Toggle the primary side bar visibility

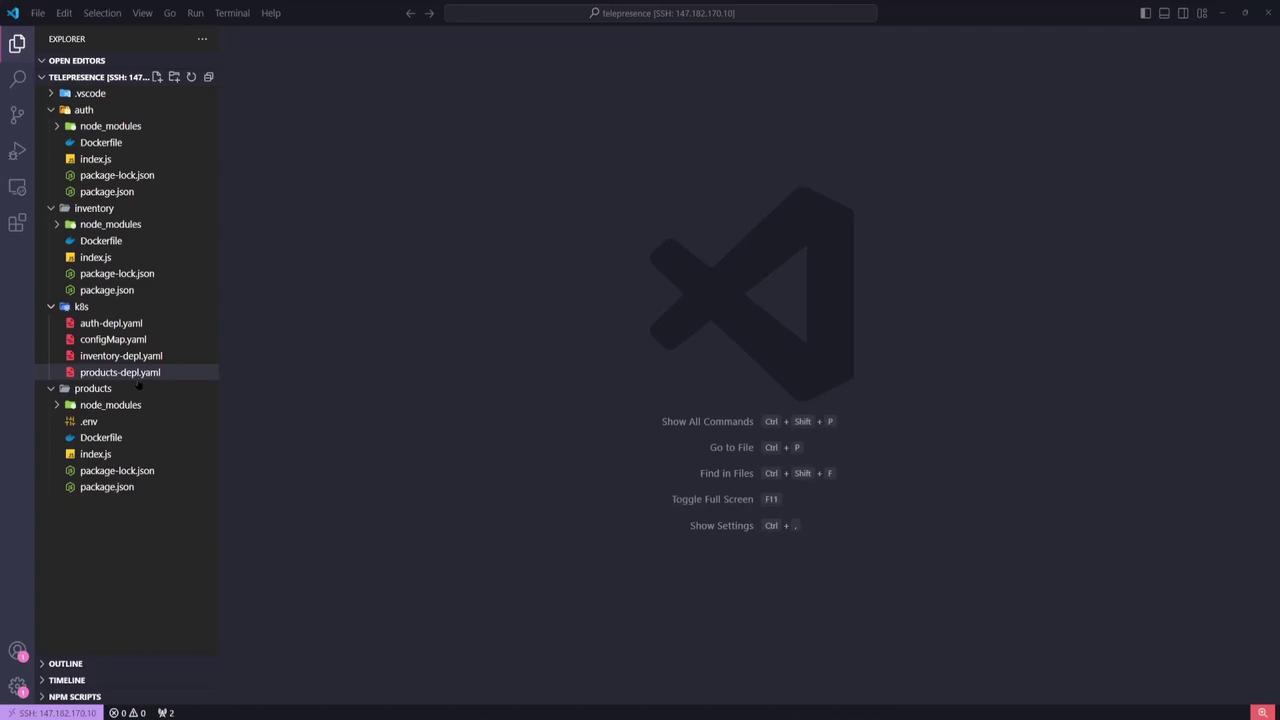click(x=1145, y=13)
